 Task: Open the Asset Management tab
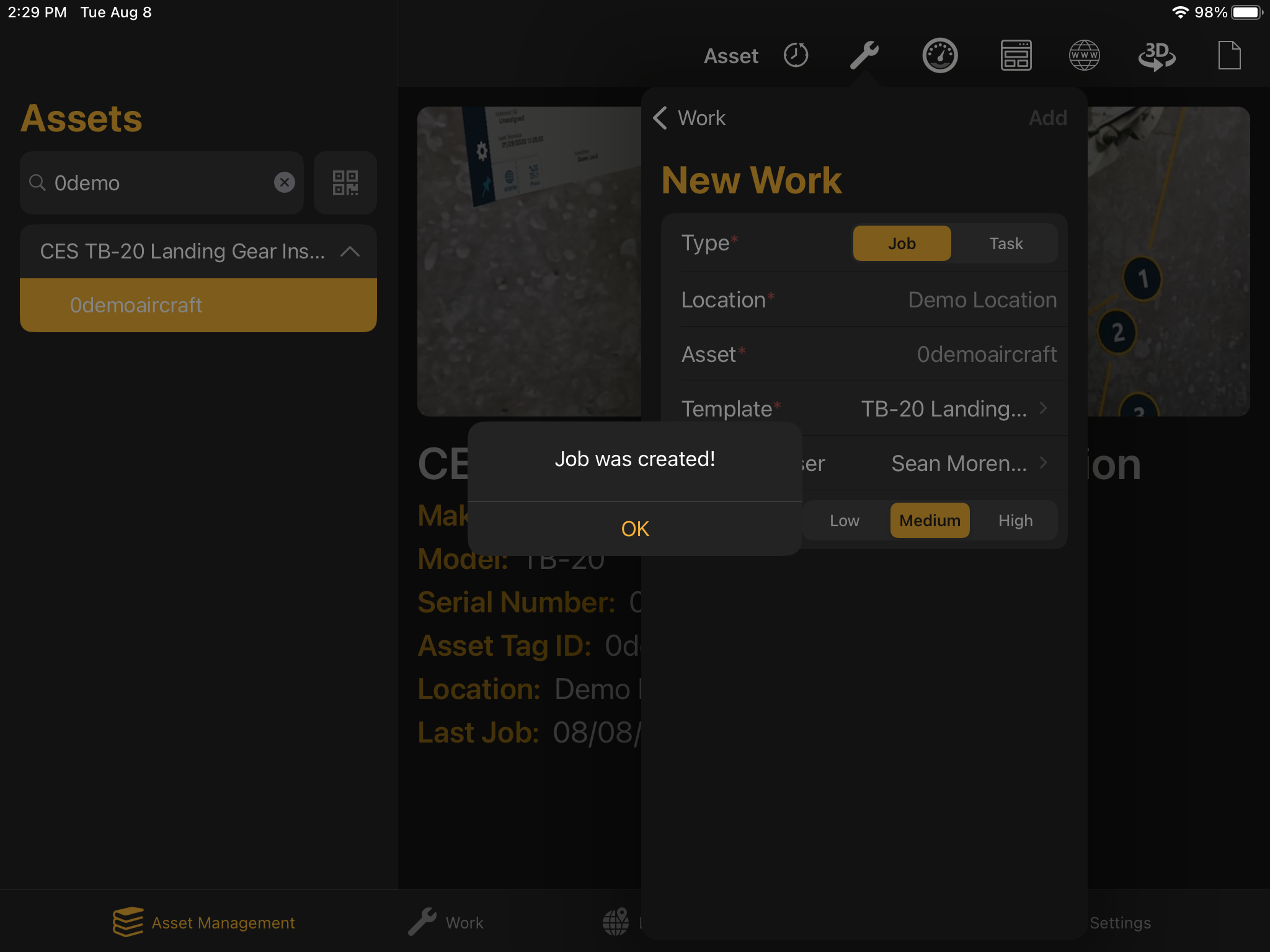(205, 922)
